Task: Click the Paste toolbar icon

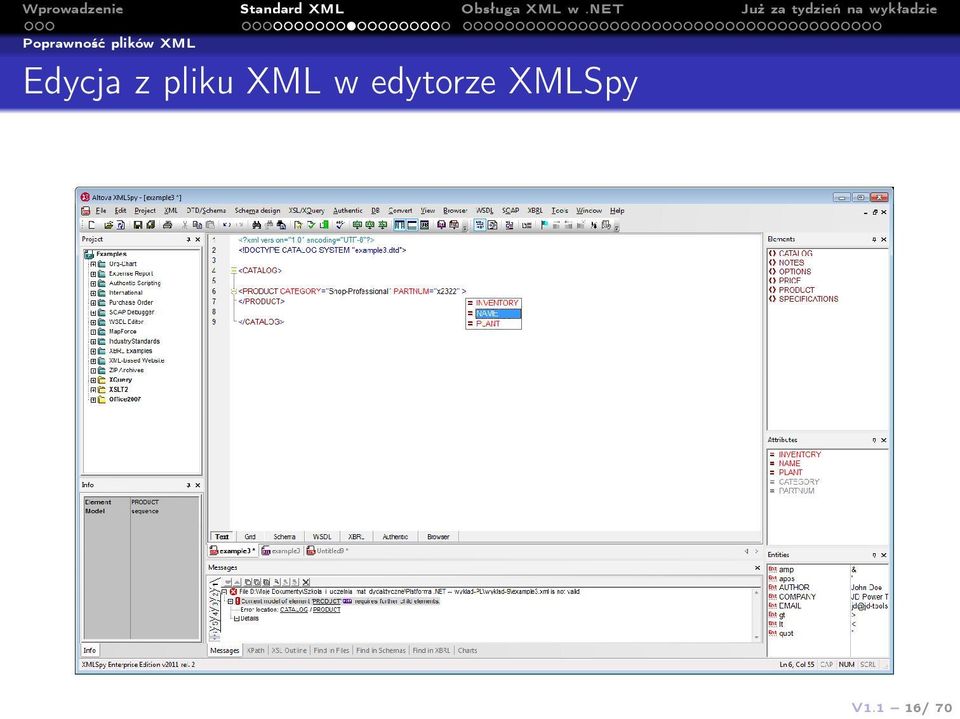Action: click(x=210, y=225)
